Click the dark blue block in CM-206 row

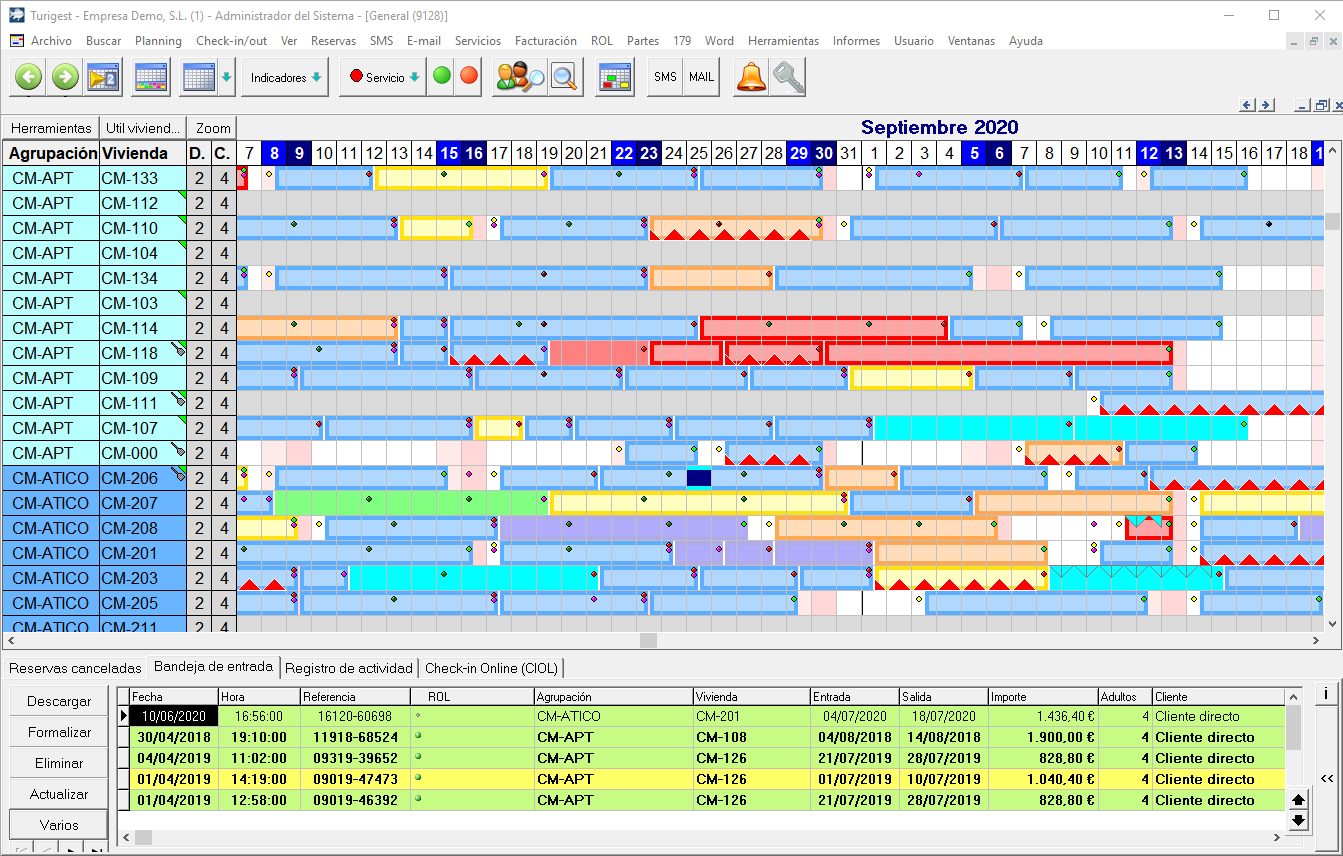(x=698, y=478)
